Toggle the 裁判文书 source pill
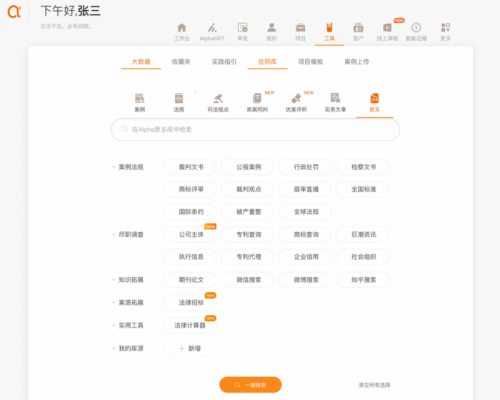 [x=190, y=167]
